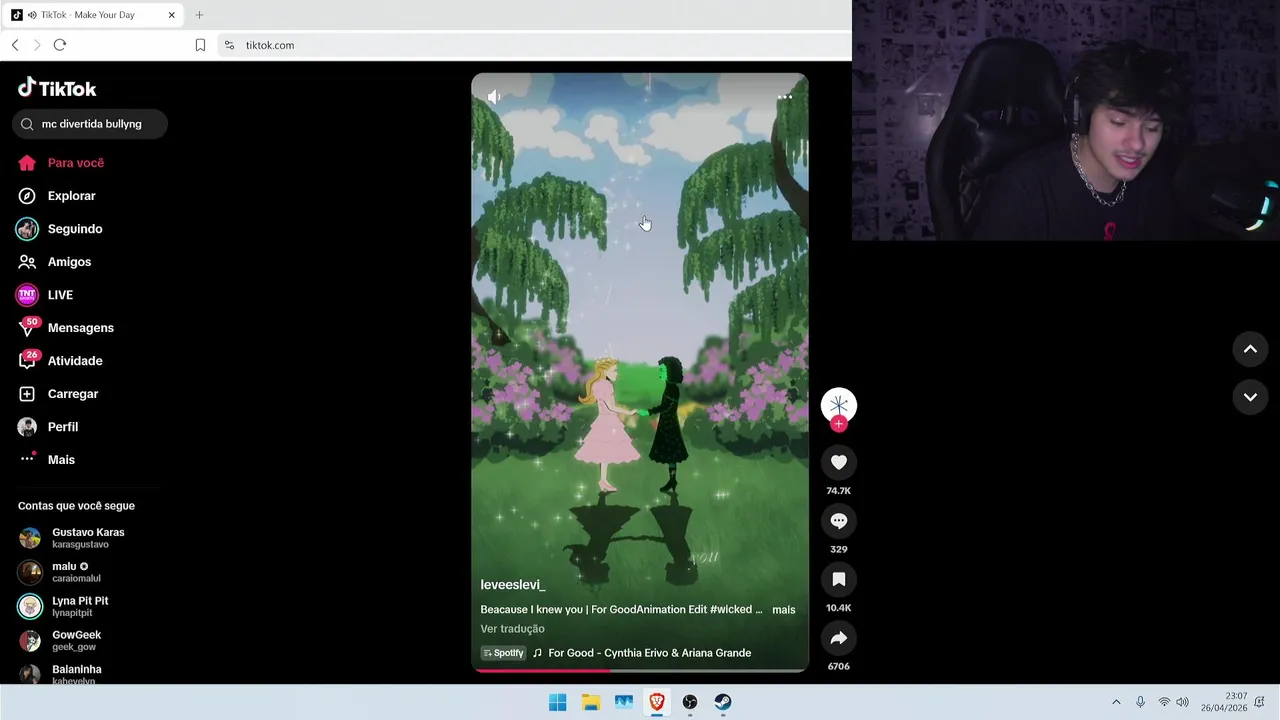This screenshot has width=1280, height=720.
Task: Open Steam from the taskbar
Action: pyautogui.click(x=723, y=702)
